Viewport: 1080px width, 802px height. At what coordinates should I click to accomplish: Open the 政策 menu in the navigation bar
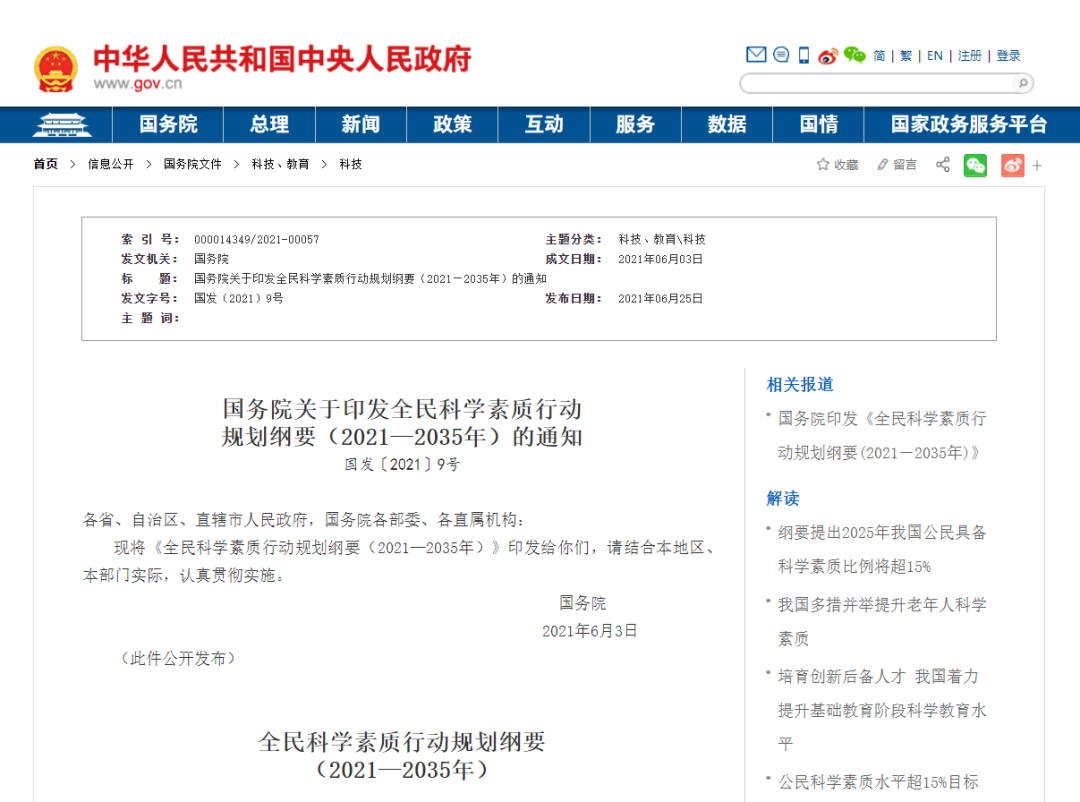tap(452, 124)
